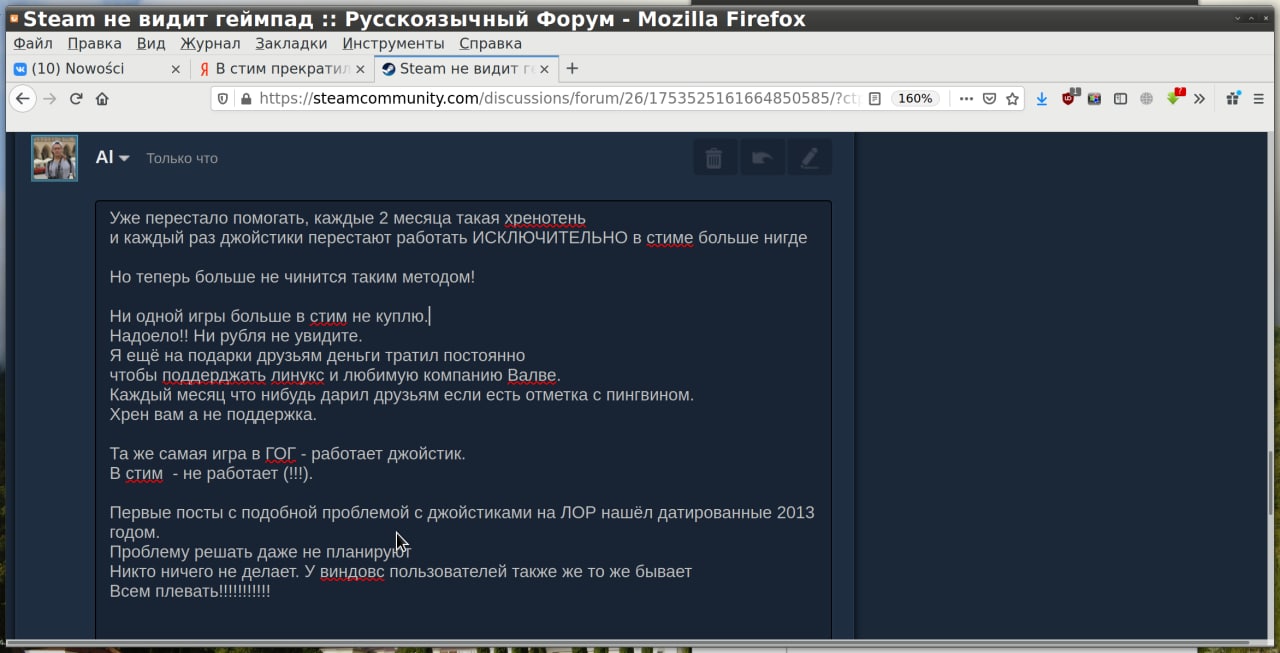Click the underlined word виндовс
1280x653 pixels.
click(x=352, y=572)
